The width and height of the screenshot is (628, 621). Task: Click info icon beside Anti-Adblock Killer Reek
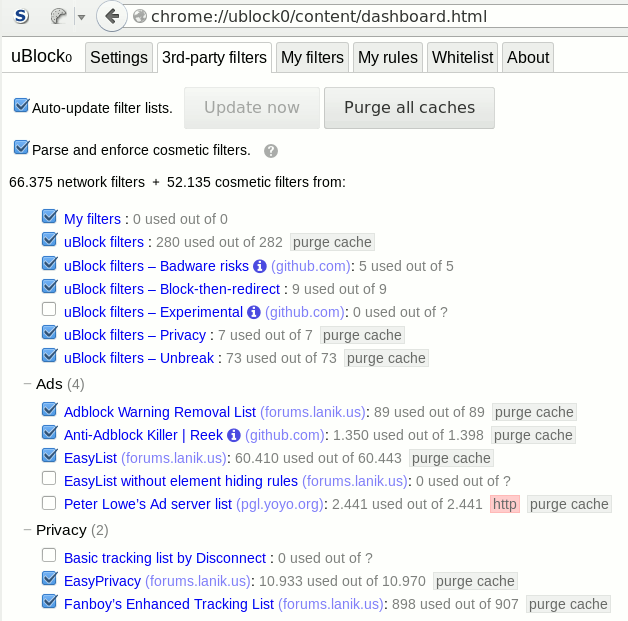click(x=233, y=435)
